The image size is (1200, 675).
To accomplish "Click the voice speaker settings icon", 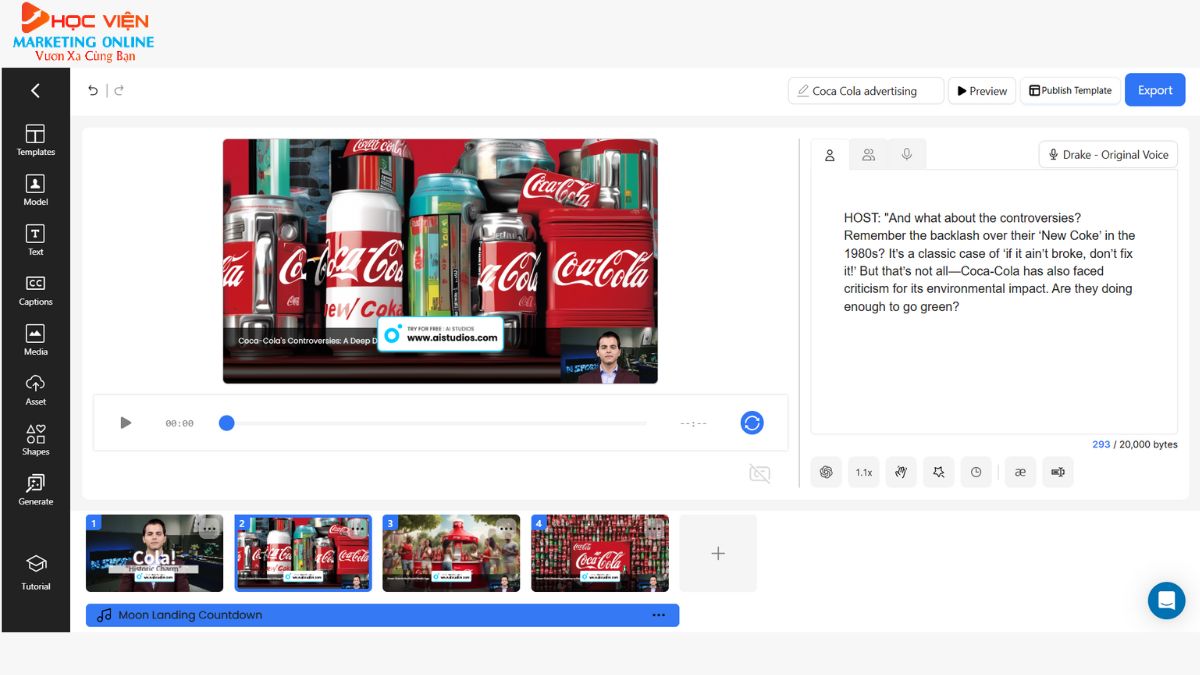I will coord(1058,472).
